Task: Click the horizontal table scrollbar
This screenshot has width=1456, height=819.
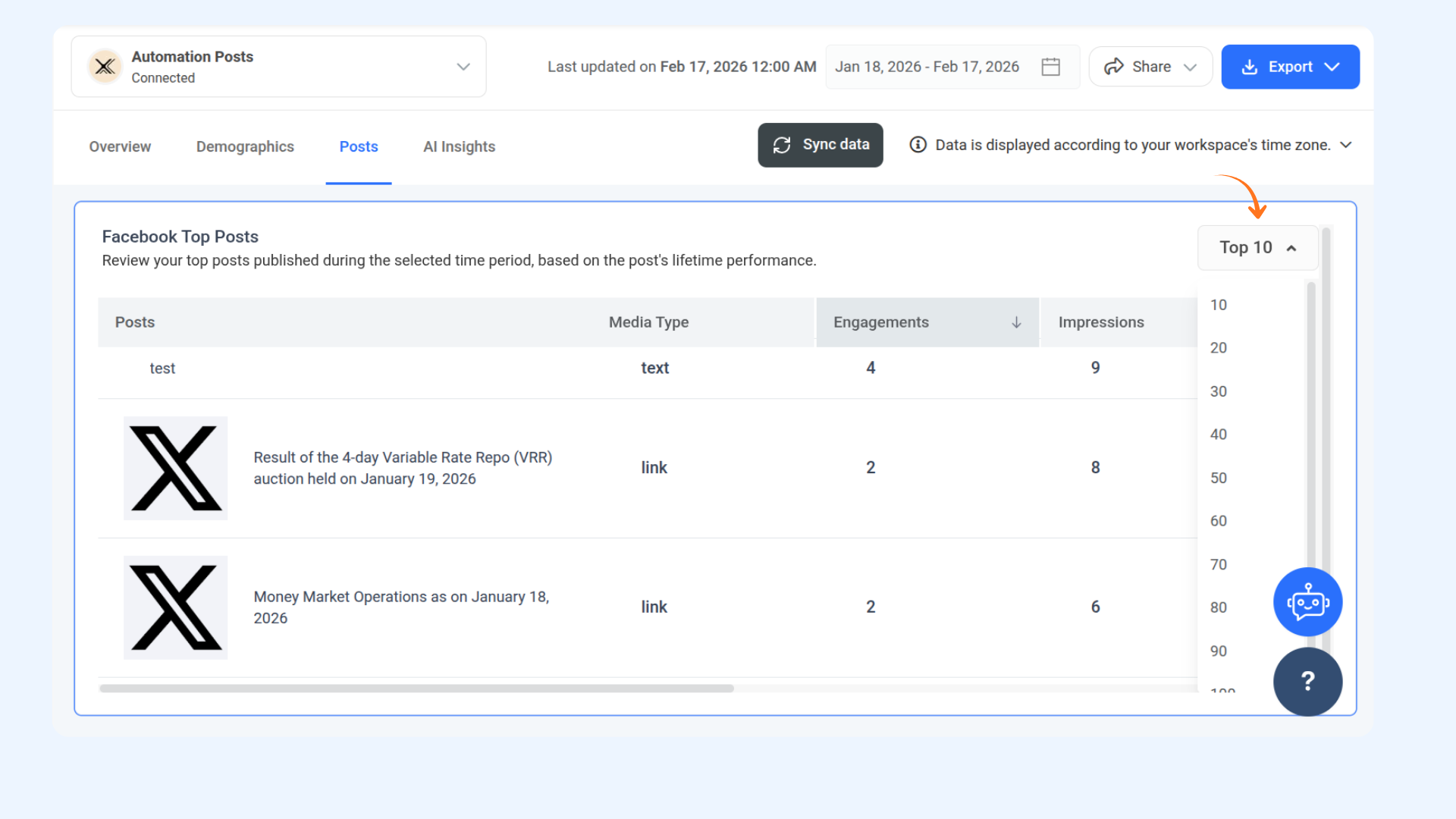Action: (416, 689)
